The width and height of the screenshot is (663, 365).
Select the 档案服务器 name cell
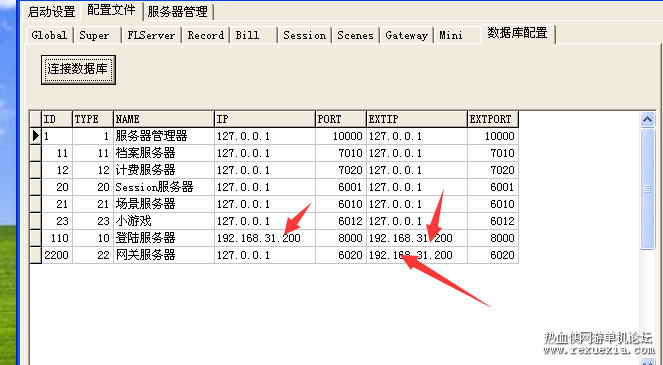tap(164, 153)
